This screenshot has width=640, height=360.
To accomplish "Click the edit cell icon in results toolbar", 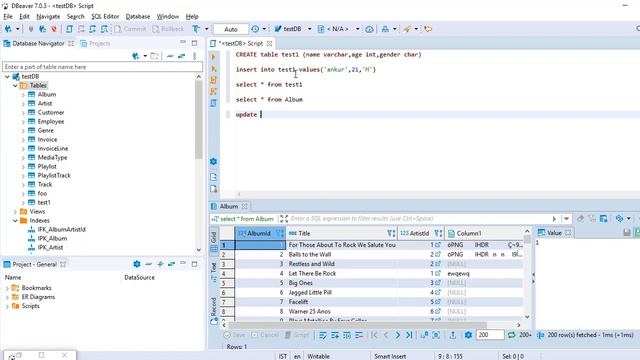I will point(323,335).
